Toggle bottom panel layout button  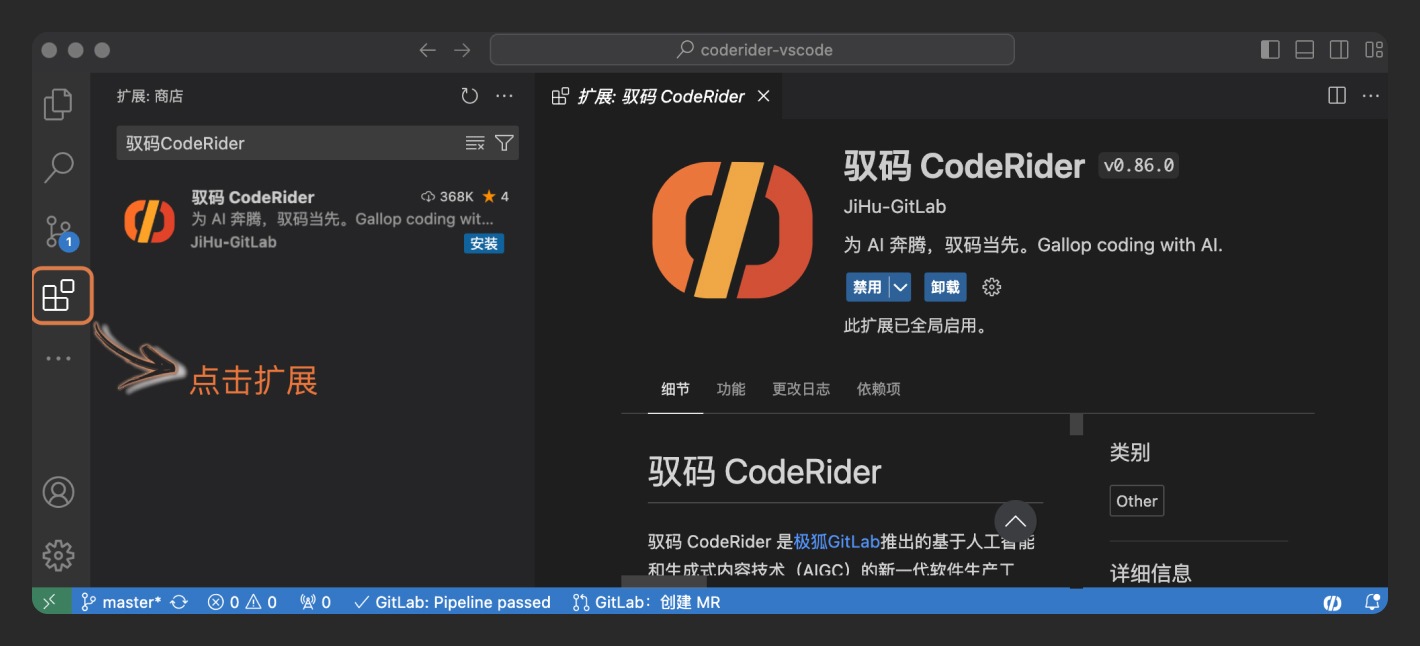1304,50
